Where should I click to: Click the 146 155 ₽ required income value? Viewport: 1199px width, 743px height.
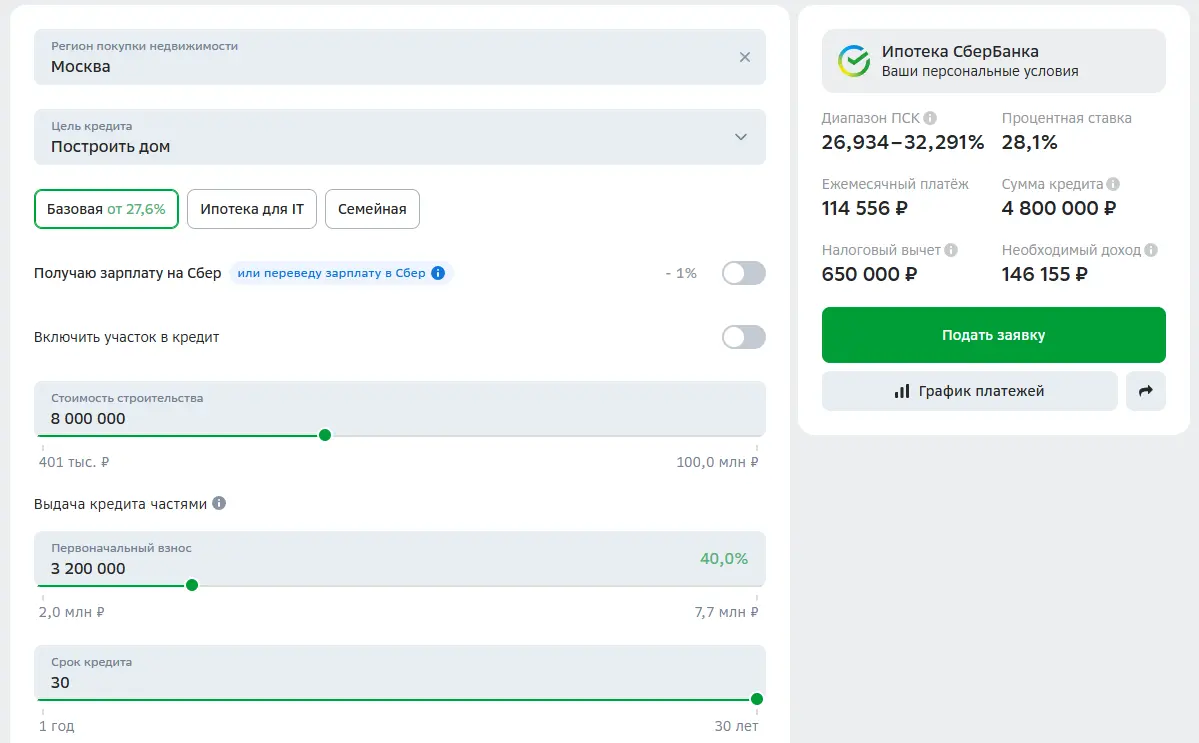[1045, 274]
